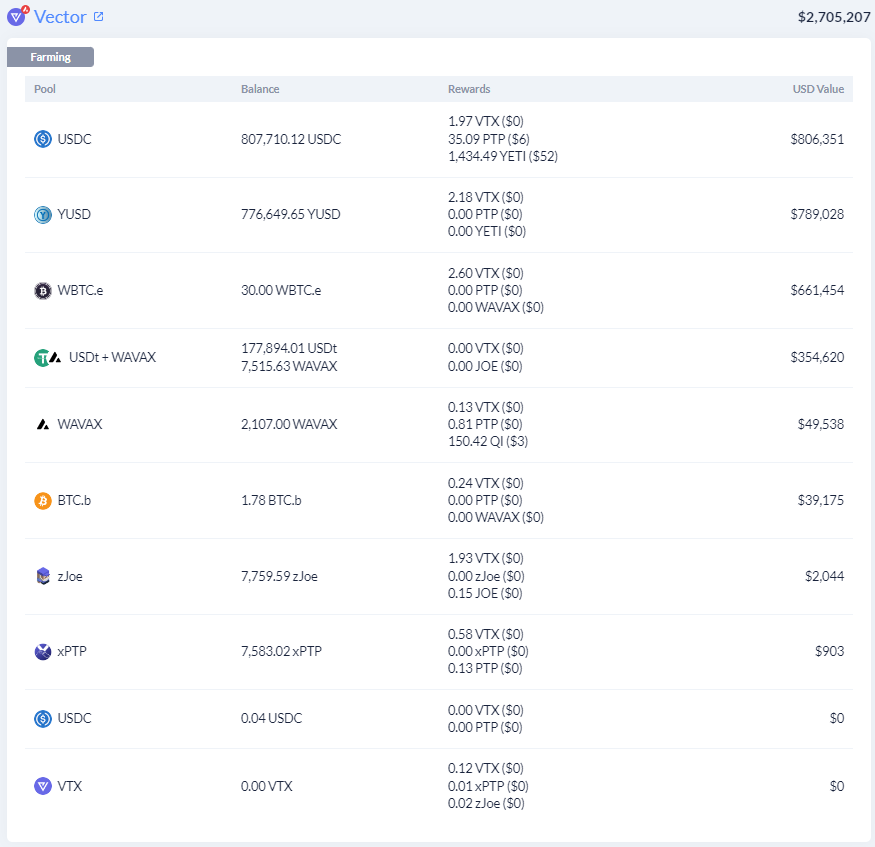Click the reward 0.01 xPTP ($0)
The height and width of the screenshot is (847, 875).
[488, 786]
